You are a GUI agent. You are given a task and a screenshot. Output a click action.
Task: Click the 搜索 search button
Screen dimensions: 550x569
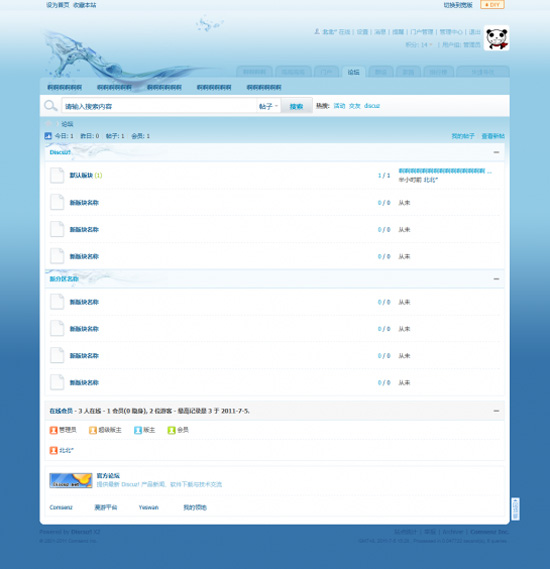coord(296,106)
